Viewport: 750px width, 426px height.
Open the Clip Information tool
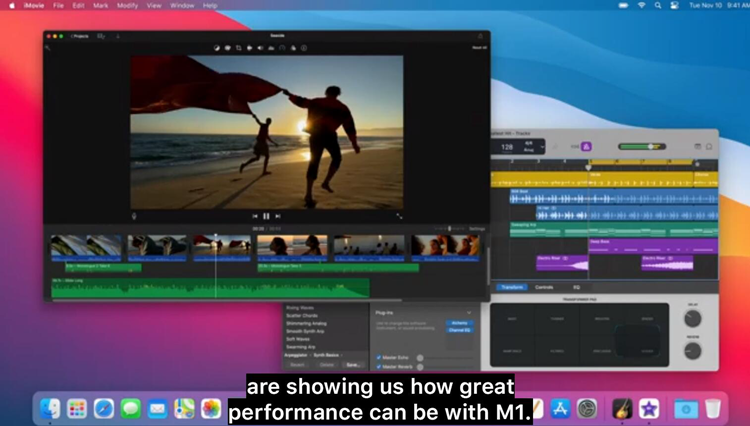click(x=304, y=48)
